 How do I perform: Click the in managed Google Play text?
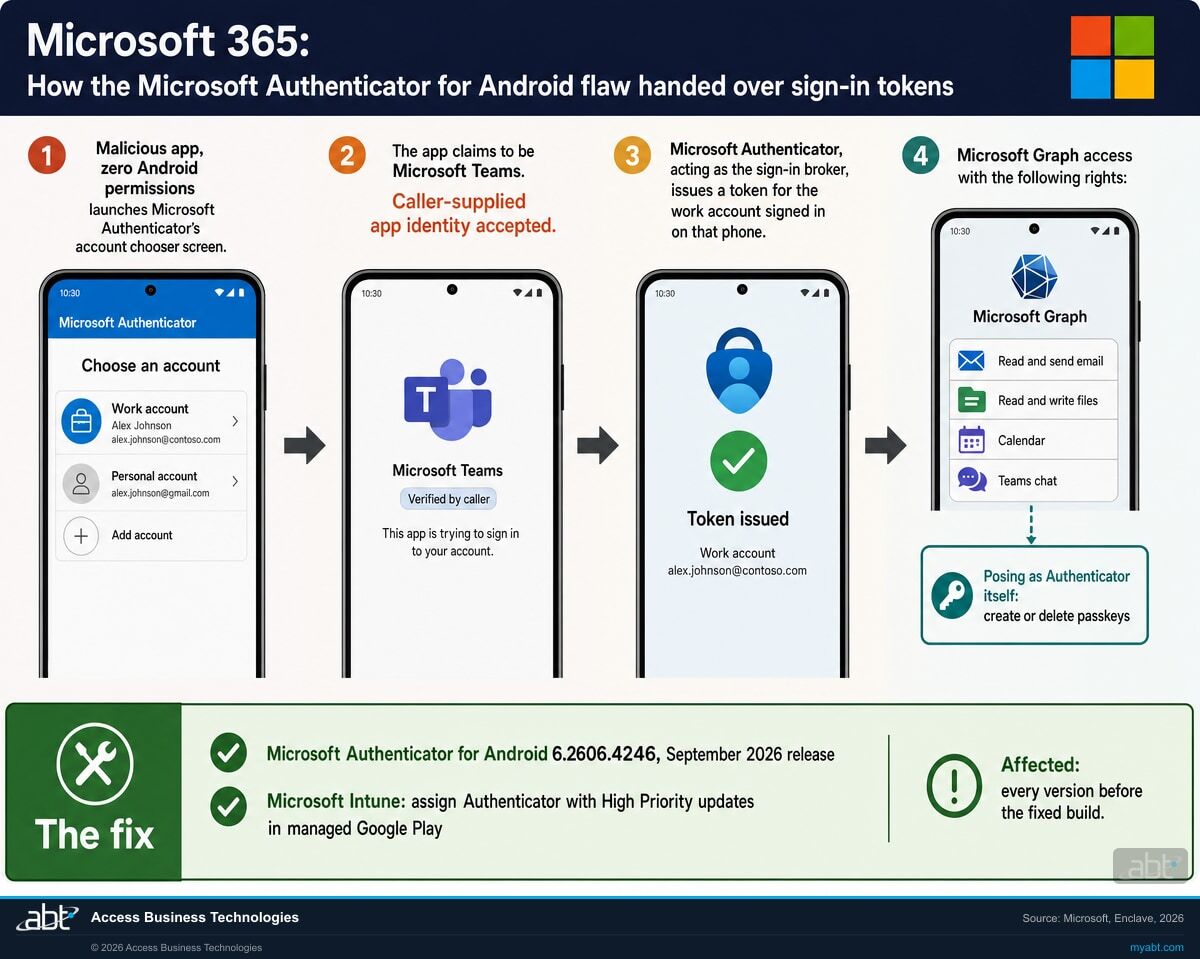(x=355, y=829)
